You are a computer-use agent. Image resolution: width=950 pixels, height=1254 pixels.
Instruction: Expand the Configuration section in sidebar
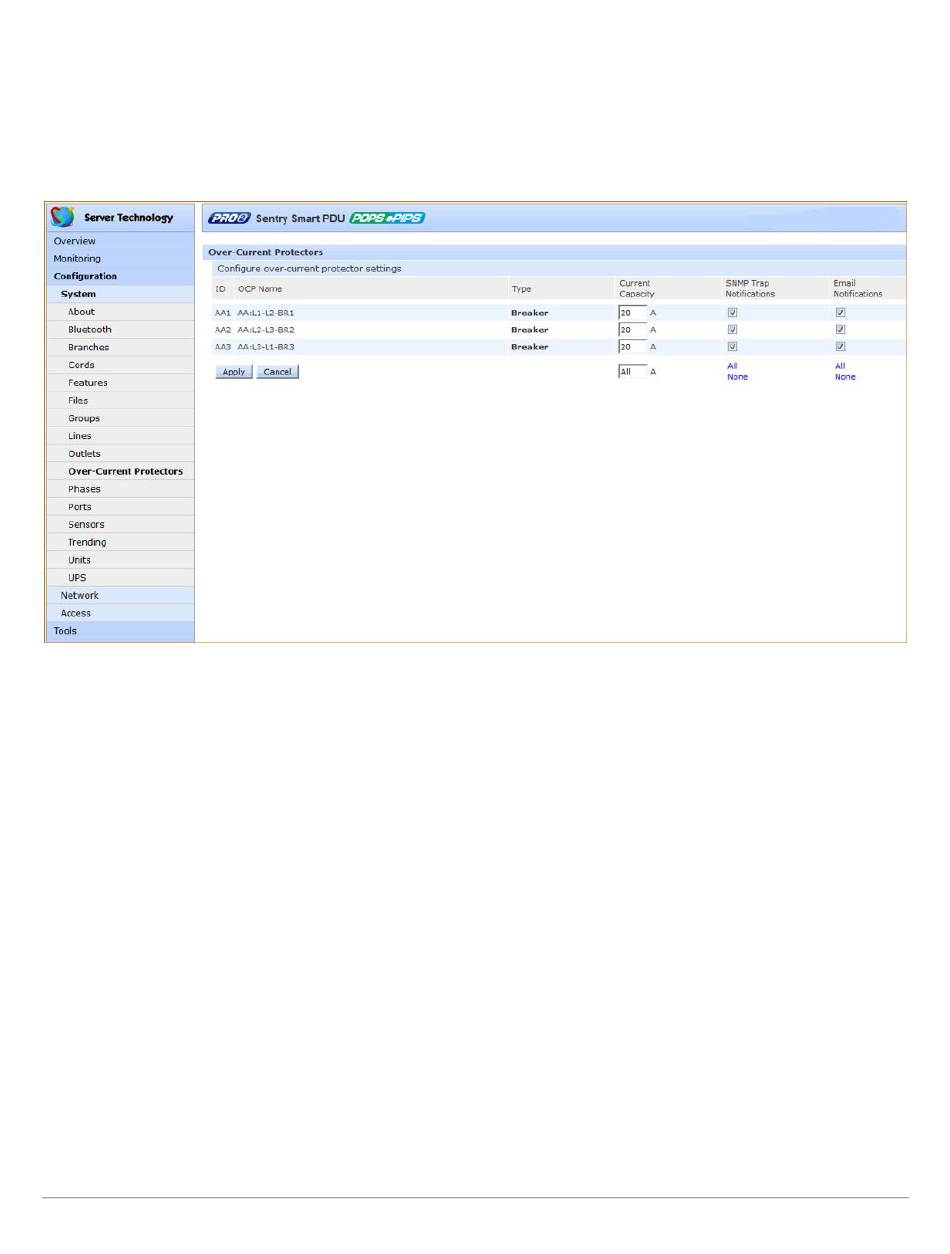(x=85, y=276)
